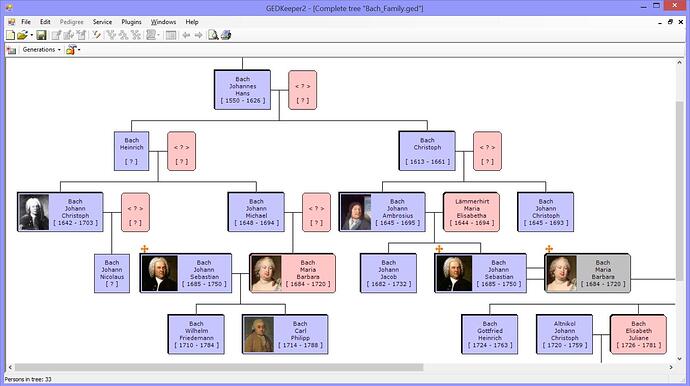Click the printer icon in the toolbar

pyautogui.click(x=226, y=35)
